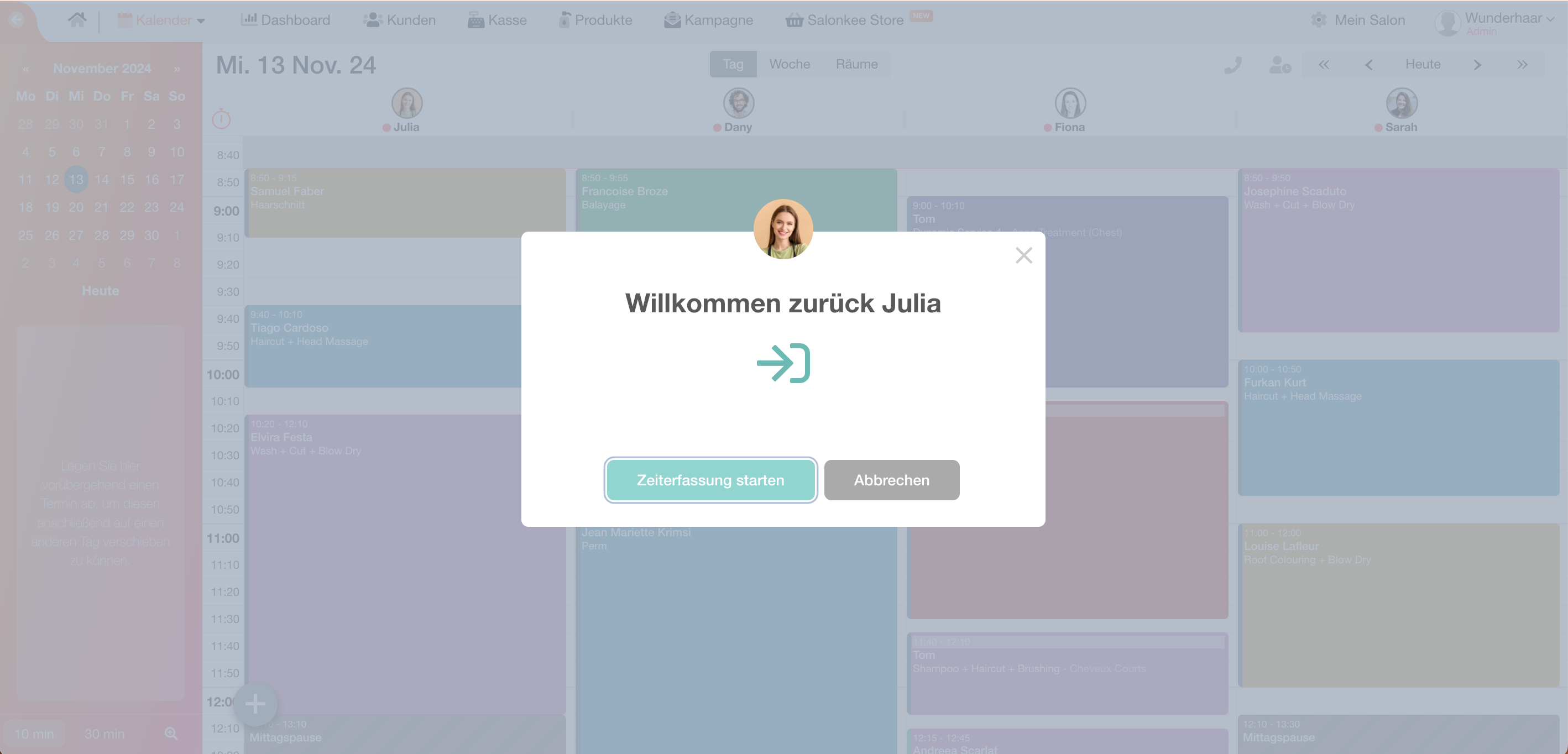Click the phone icon in calendar toolbar

[1232, 65]
